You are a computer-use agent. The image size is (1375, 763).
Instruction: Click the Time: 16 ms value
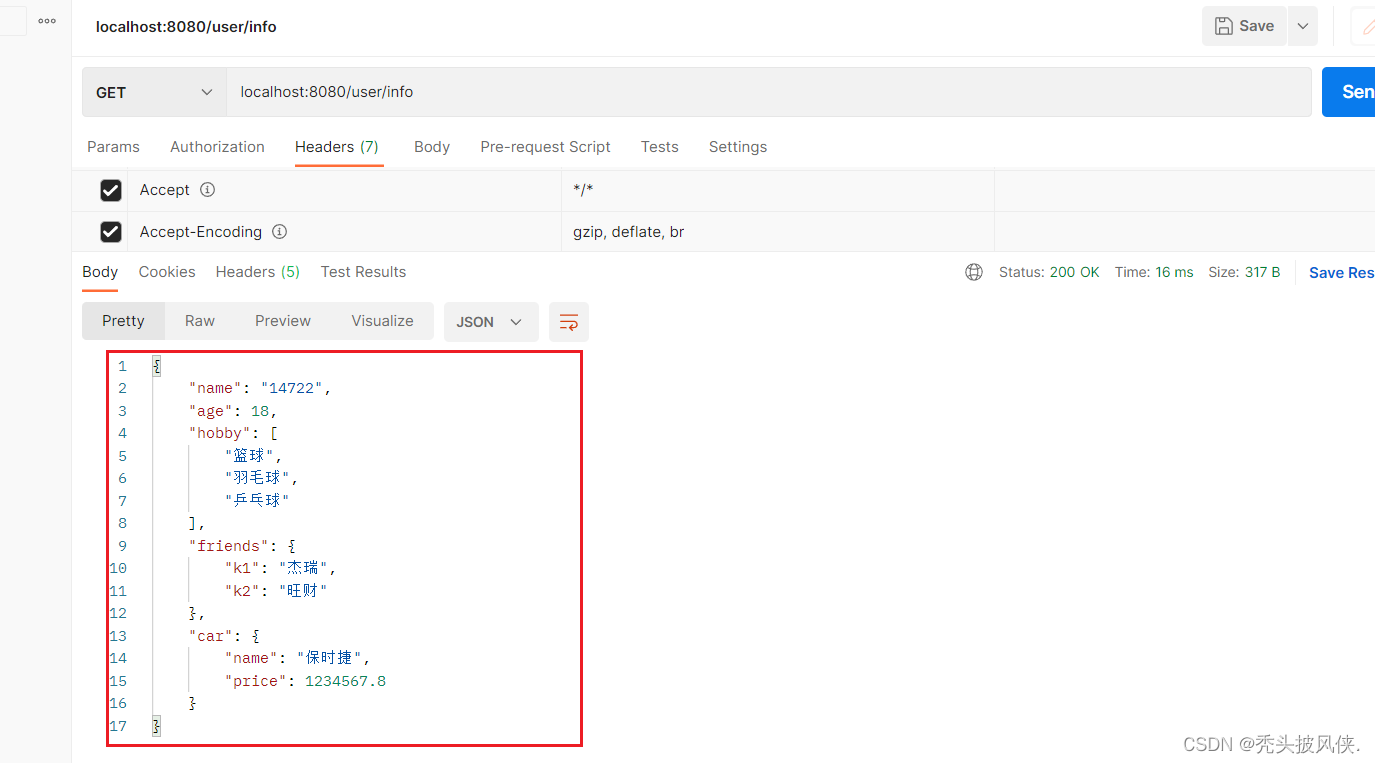tap(1154, 272)
